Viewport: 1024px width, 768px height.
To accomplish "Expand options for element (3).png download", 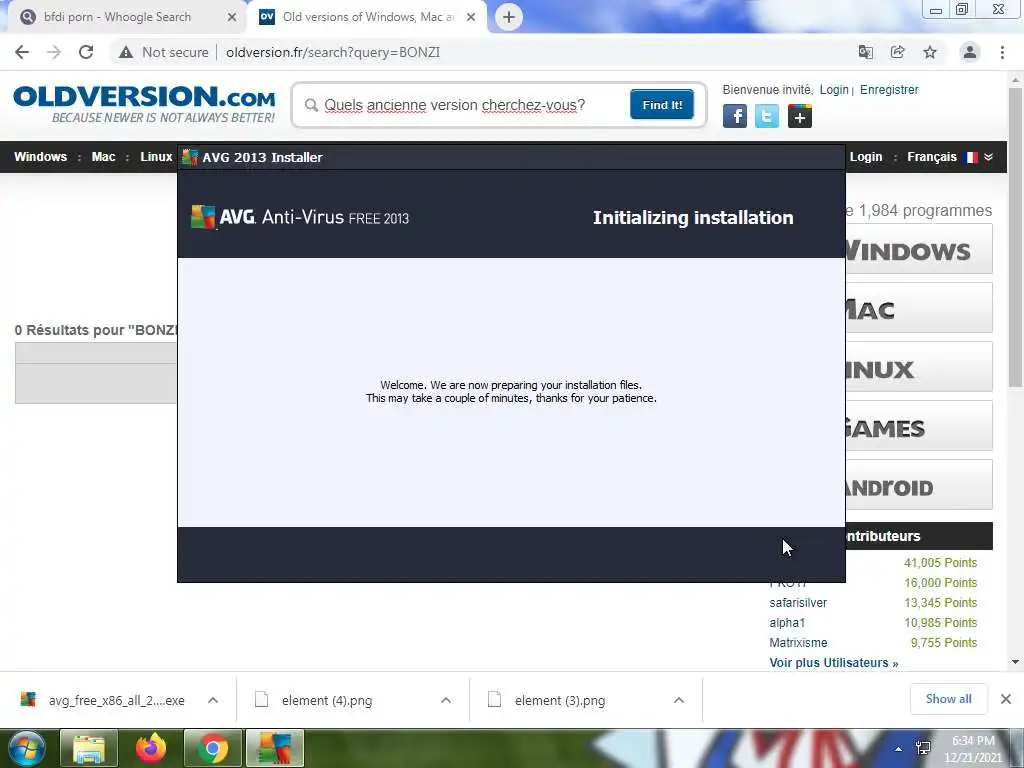I will 679,700.
